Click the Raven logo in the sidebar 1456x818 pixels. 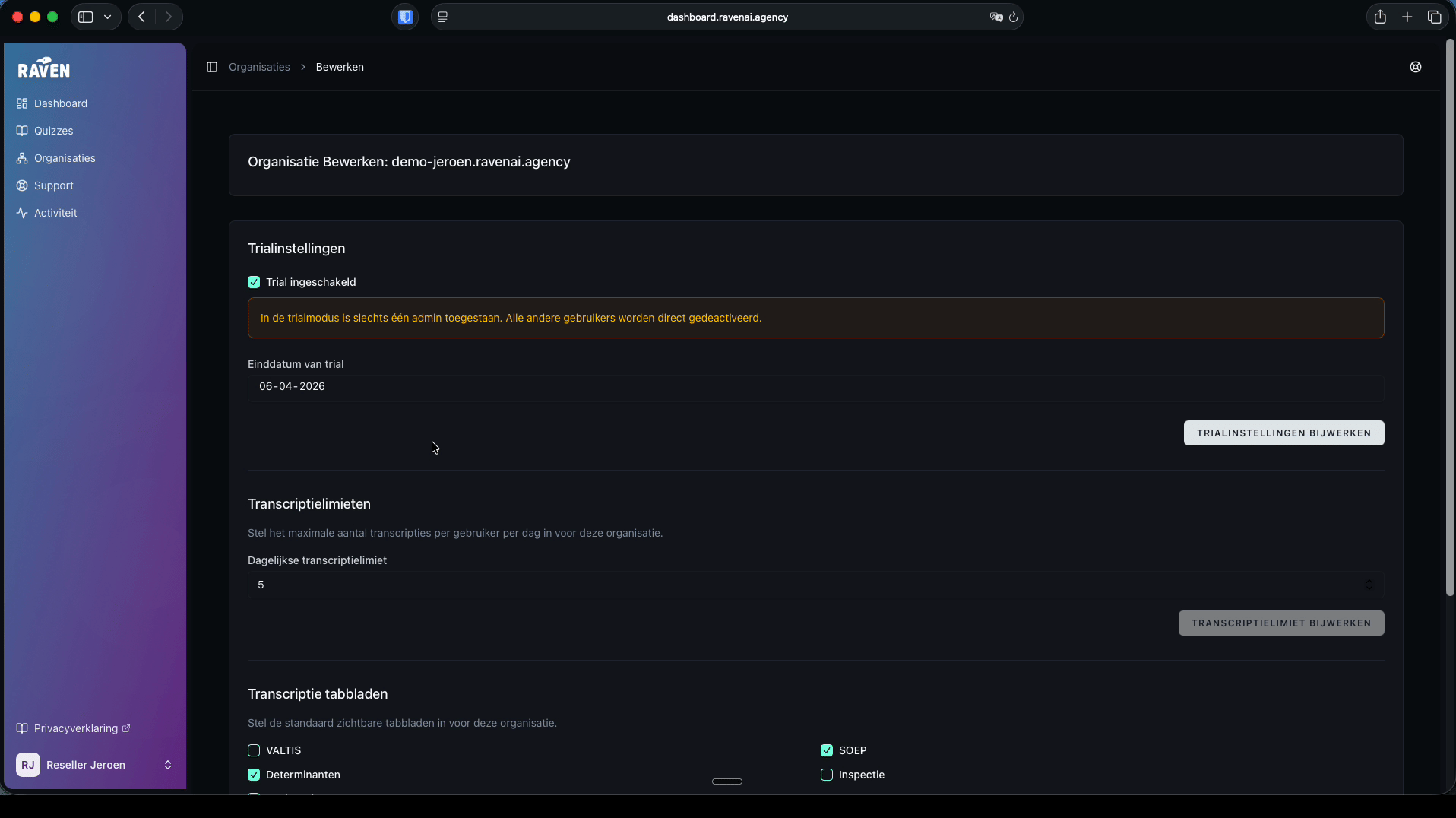coord(44,68)
